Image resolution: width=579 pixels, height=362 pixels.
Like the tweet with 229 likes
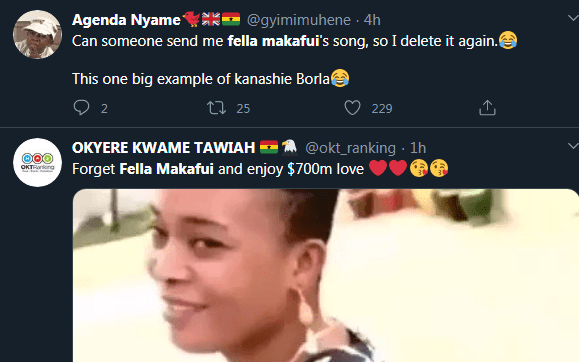click(352, 108)
